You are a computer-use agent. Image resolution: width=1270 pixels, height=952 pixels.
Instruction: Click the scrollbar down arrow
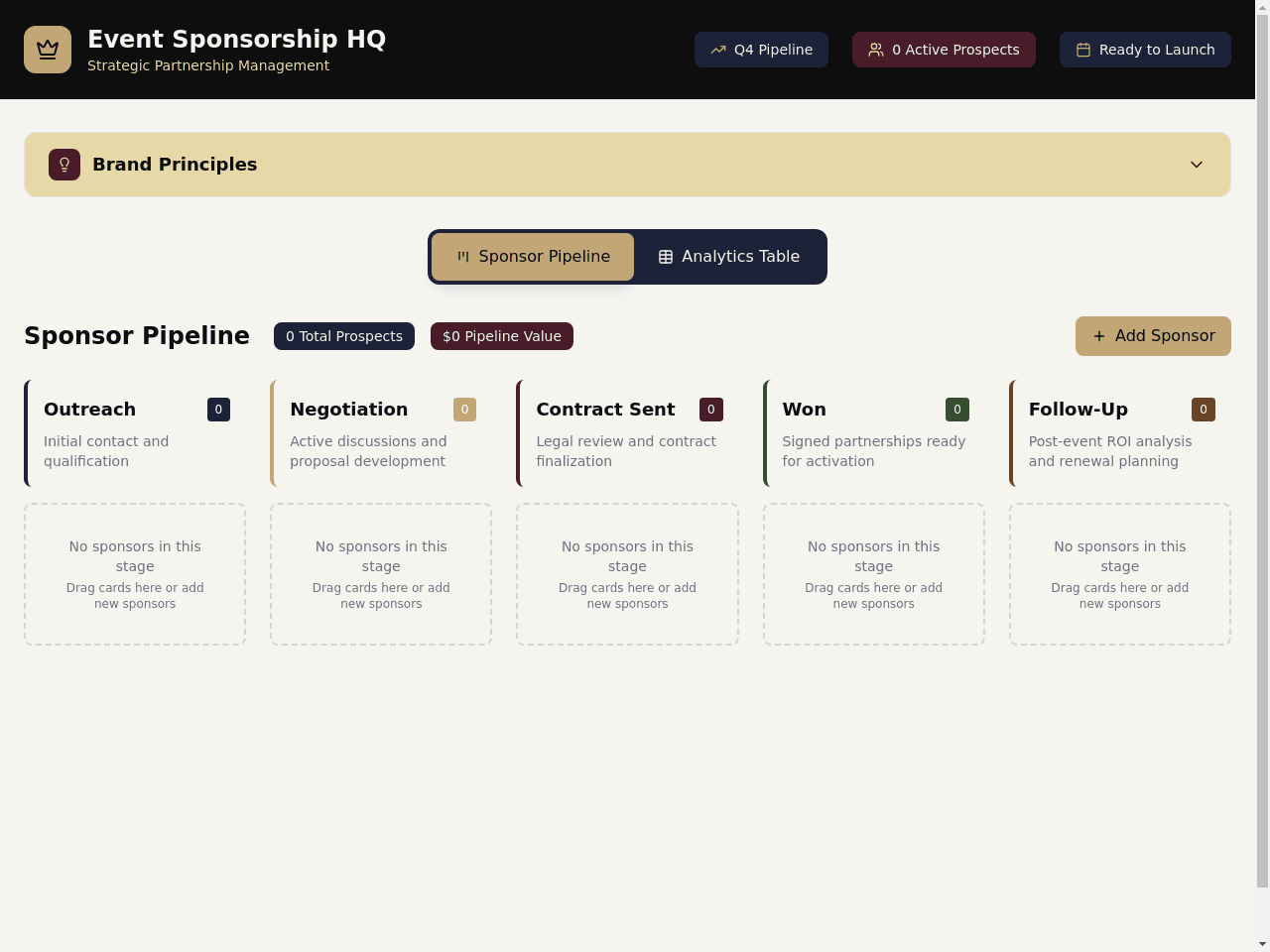[x=1262, y=944]
